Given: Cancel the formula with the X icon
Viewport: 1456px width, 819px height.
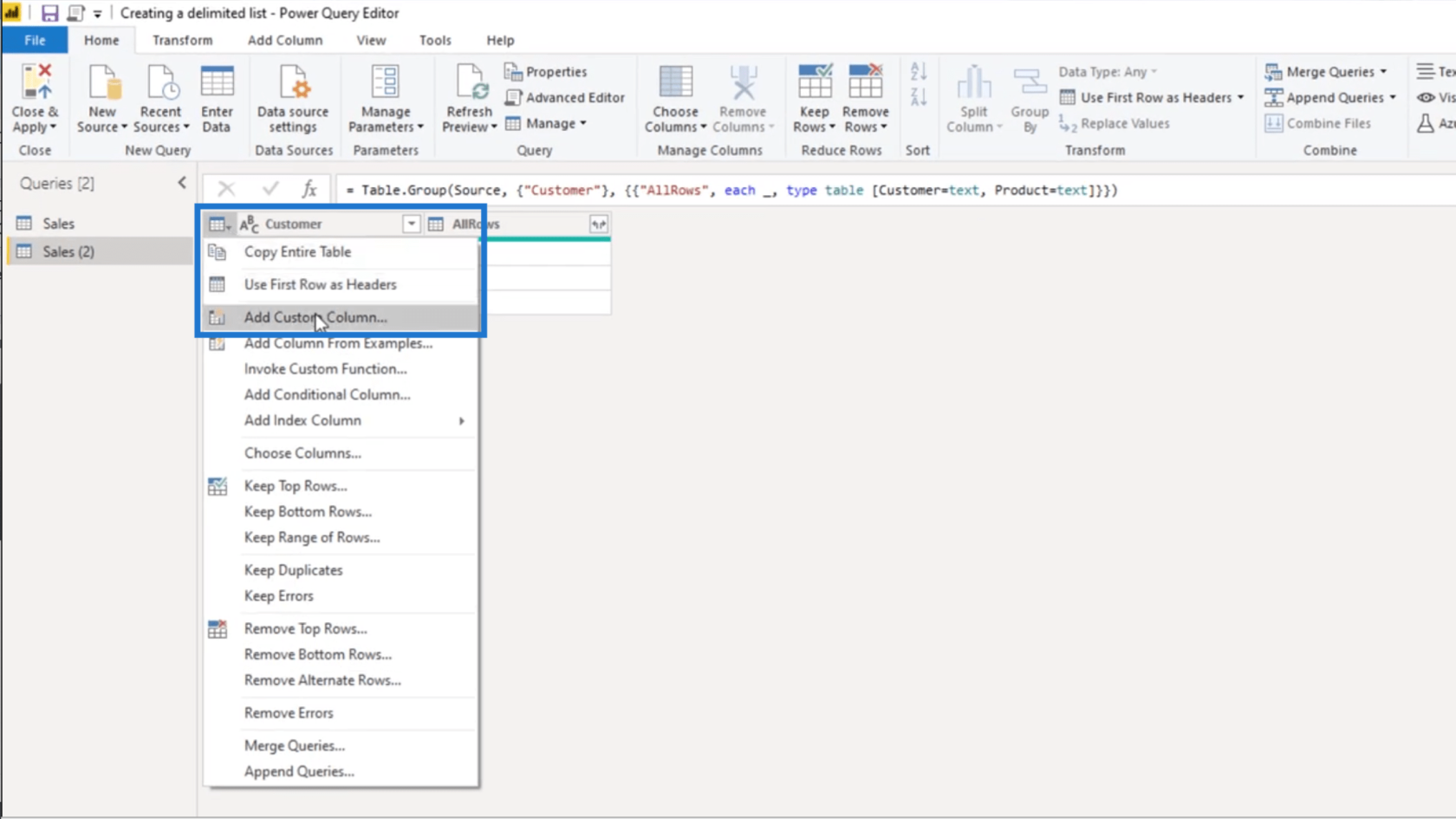Looking at the screenshot, I should point(226,189).
